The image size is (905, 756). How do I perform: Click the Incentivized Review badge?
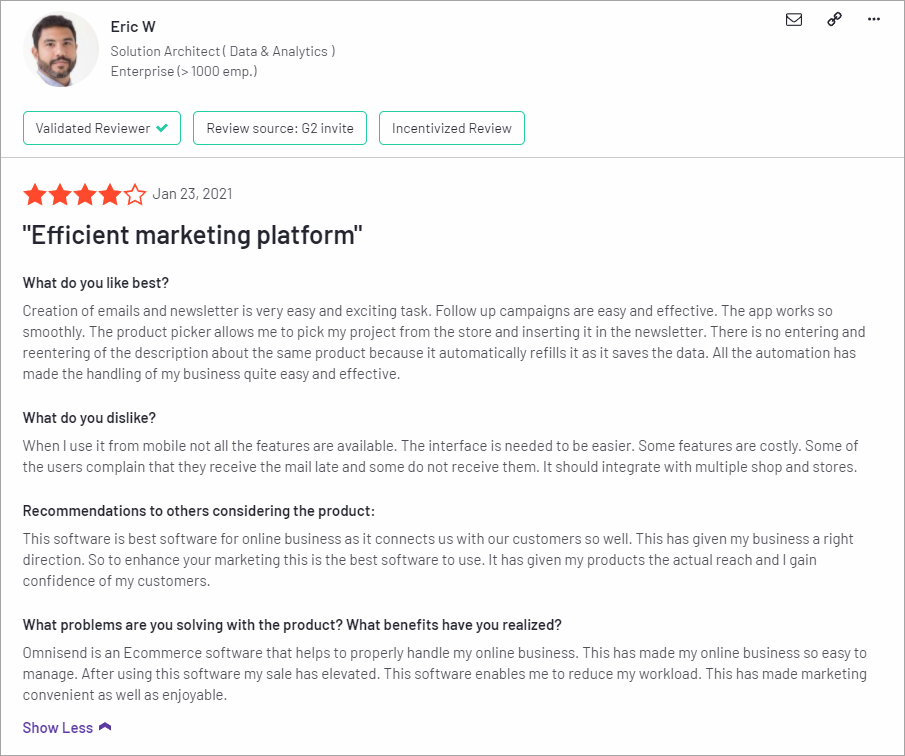pyautogui.click(x=451, y=128)
